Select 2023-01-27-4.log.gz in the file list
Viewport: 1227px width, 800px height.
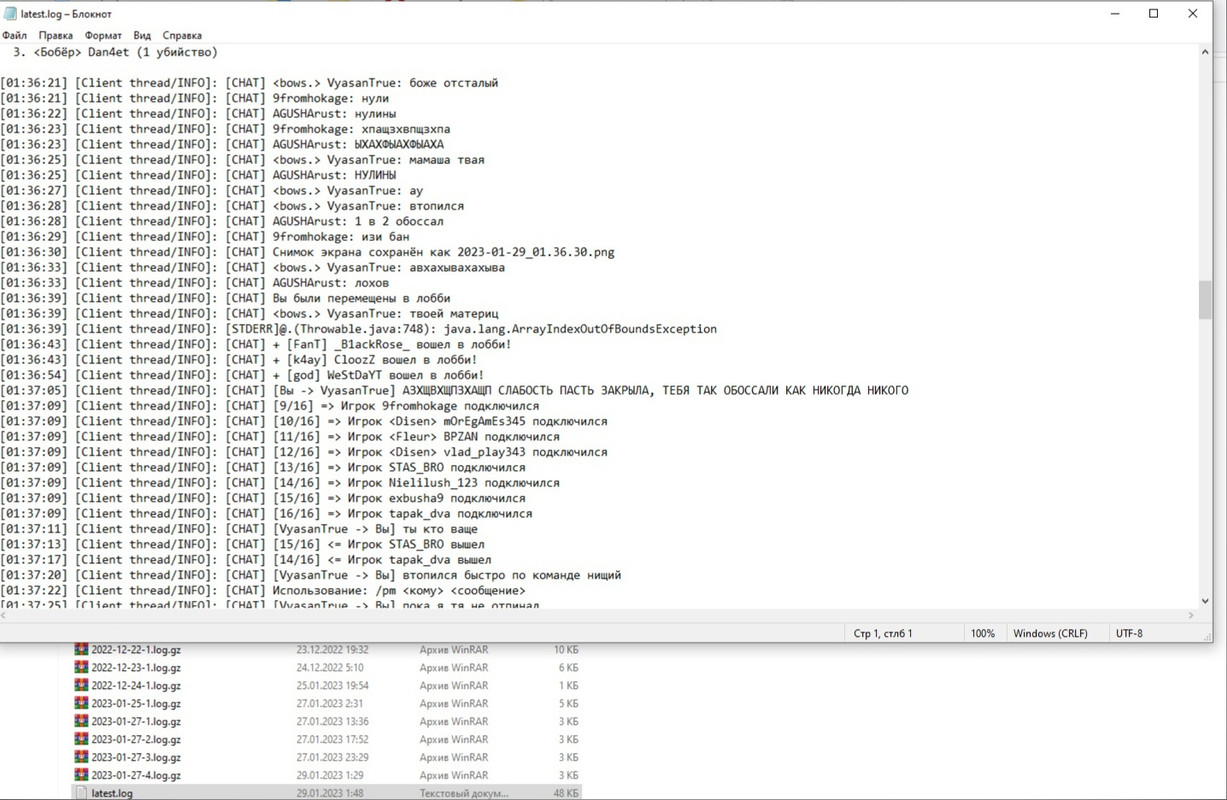coord(136,776)
